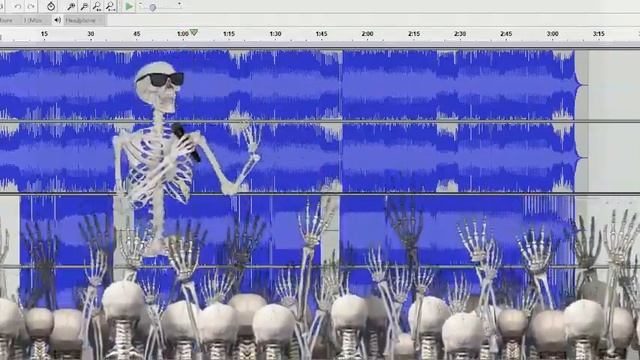Viewport: 640px width, 360px height.
Task: Open the sync-lock clock tool
Action: [x=51, y=6]
